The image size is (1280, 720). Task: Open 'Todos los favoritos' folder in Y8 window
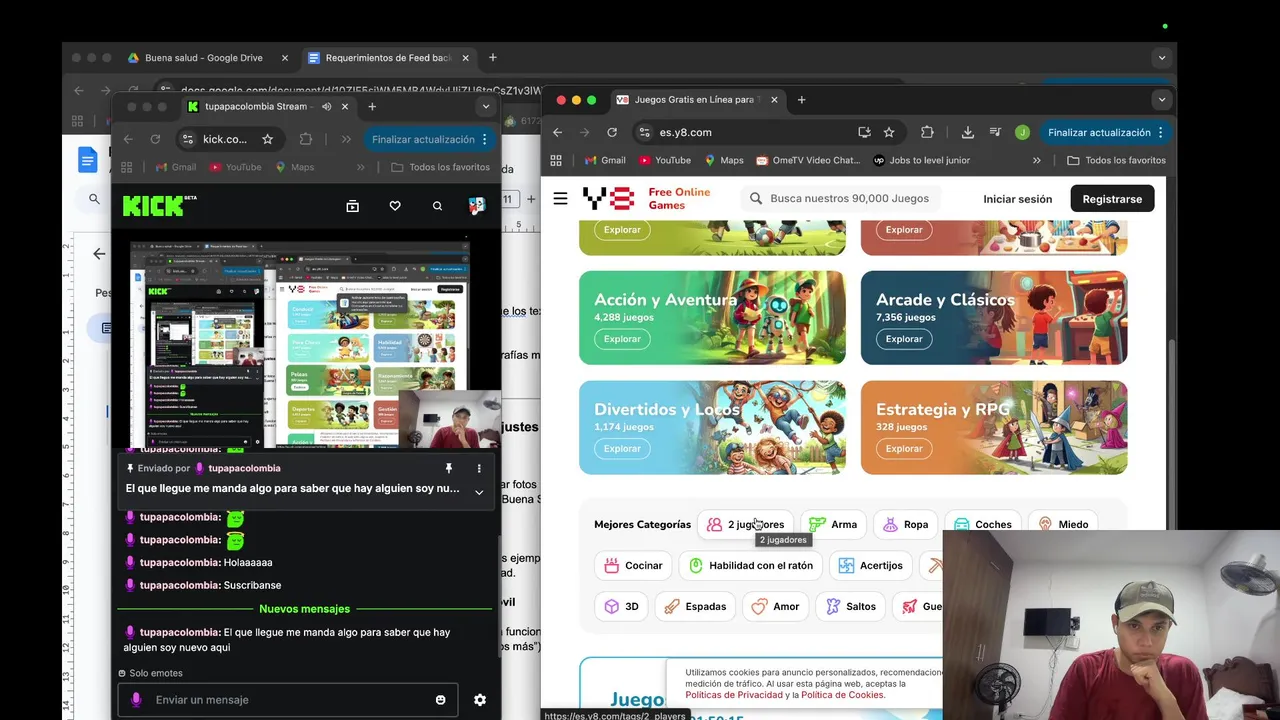click(1116, 160)
